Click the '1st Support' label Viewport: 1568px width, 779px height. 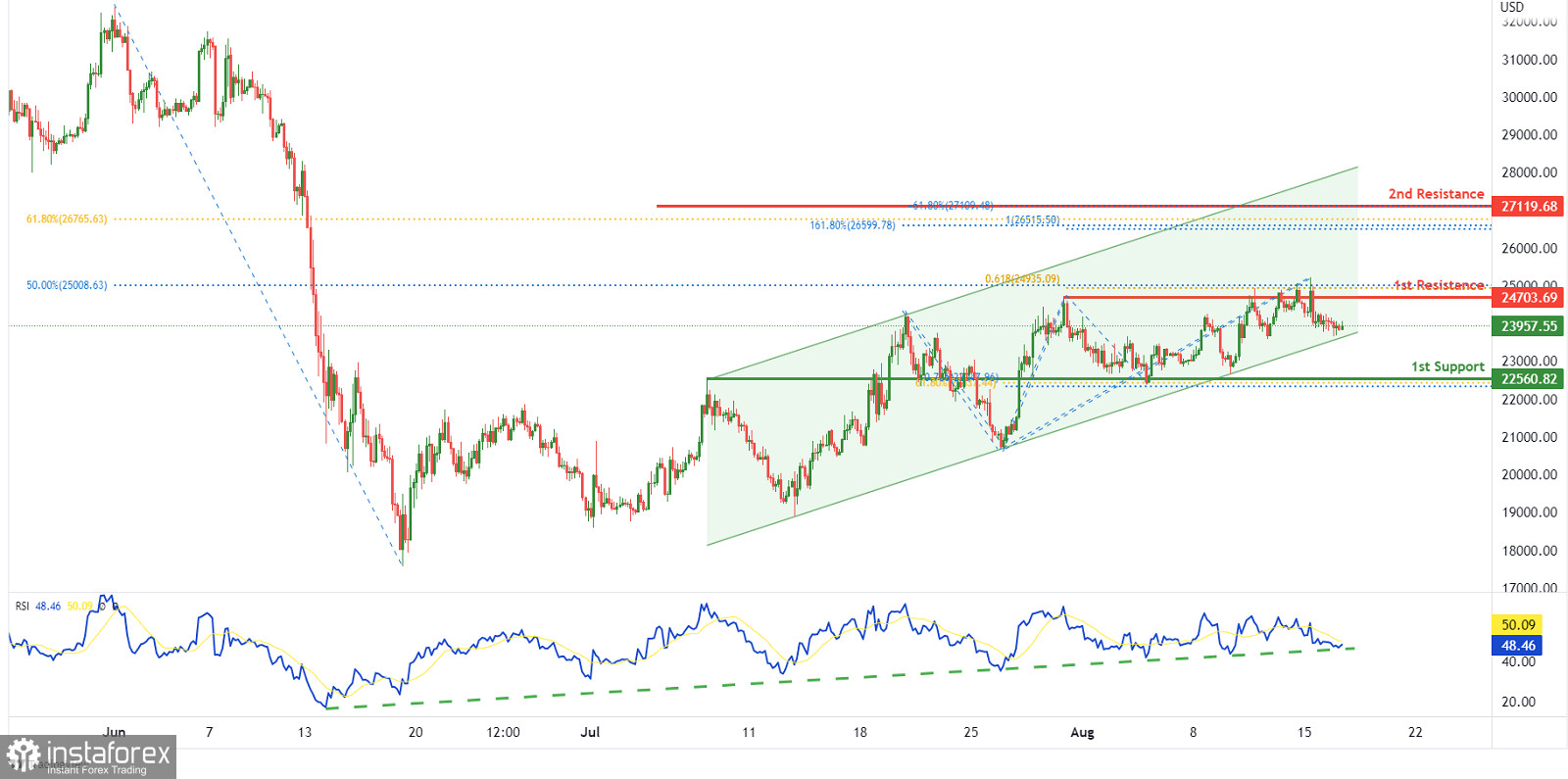[1447, 366]
